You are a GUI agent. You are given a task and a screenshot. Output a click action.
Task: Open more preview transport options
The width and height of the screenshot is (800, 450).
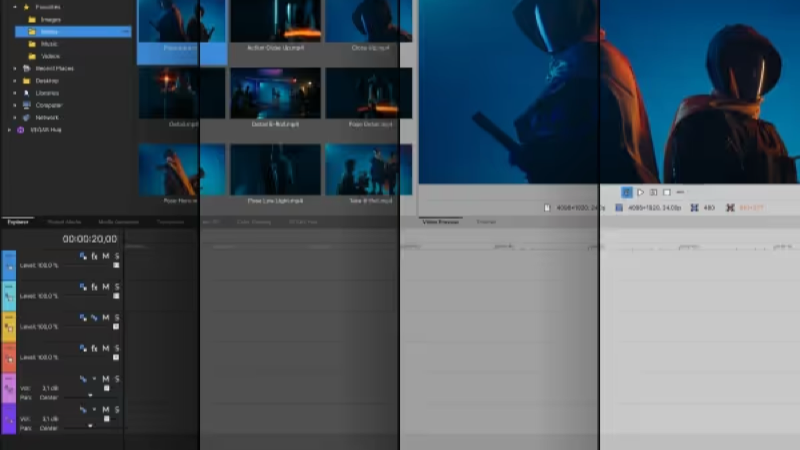tap(680, 192)
